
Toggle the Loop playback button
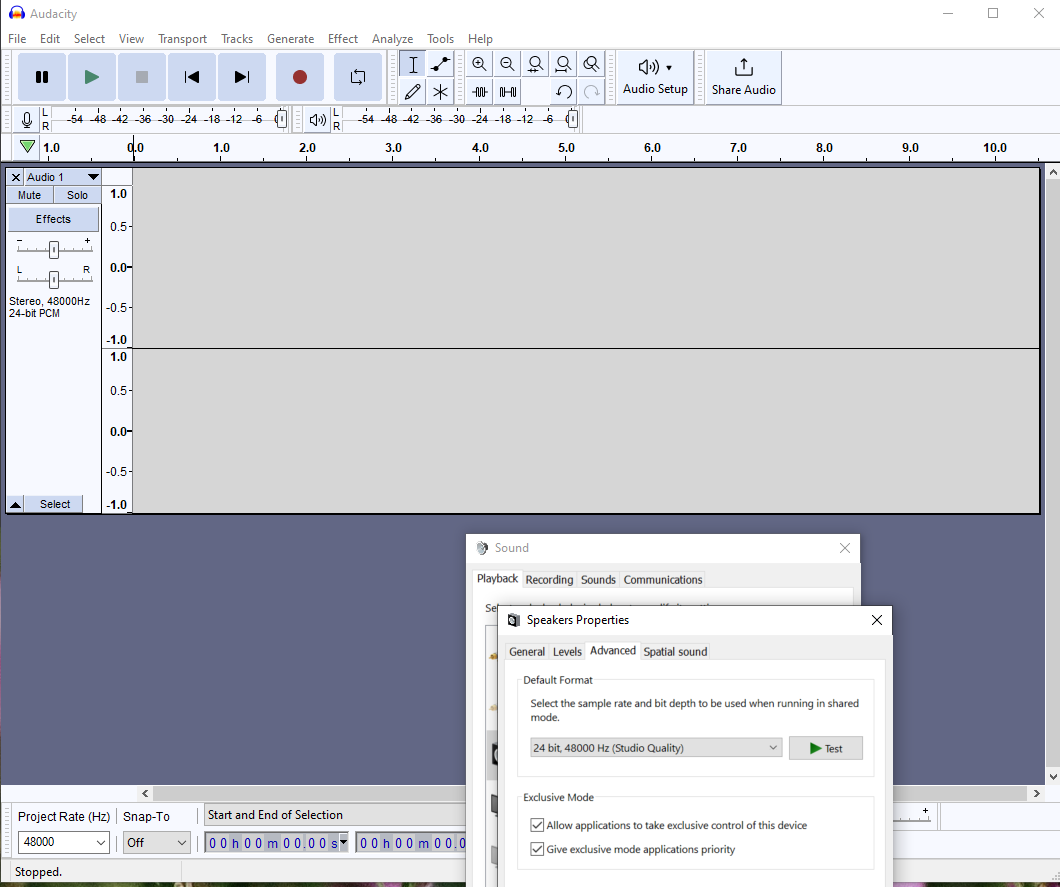point(357,77)
